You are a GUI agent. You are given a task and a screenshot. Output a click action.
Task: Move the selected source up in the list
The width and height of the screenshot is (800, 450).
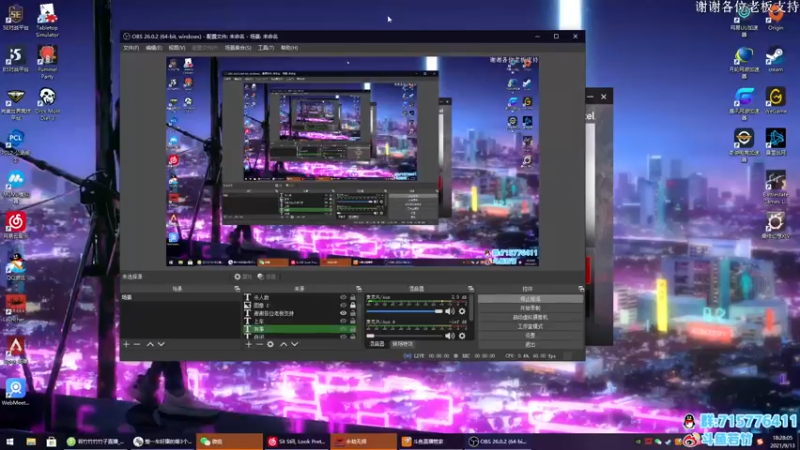click(x=284, y=344)
